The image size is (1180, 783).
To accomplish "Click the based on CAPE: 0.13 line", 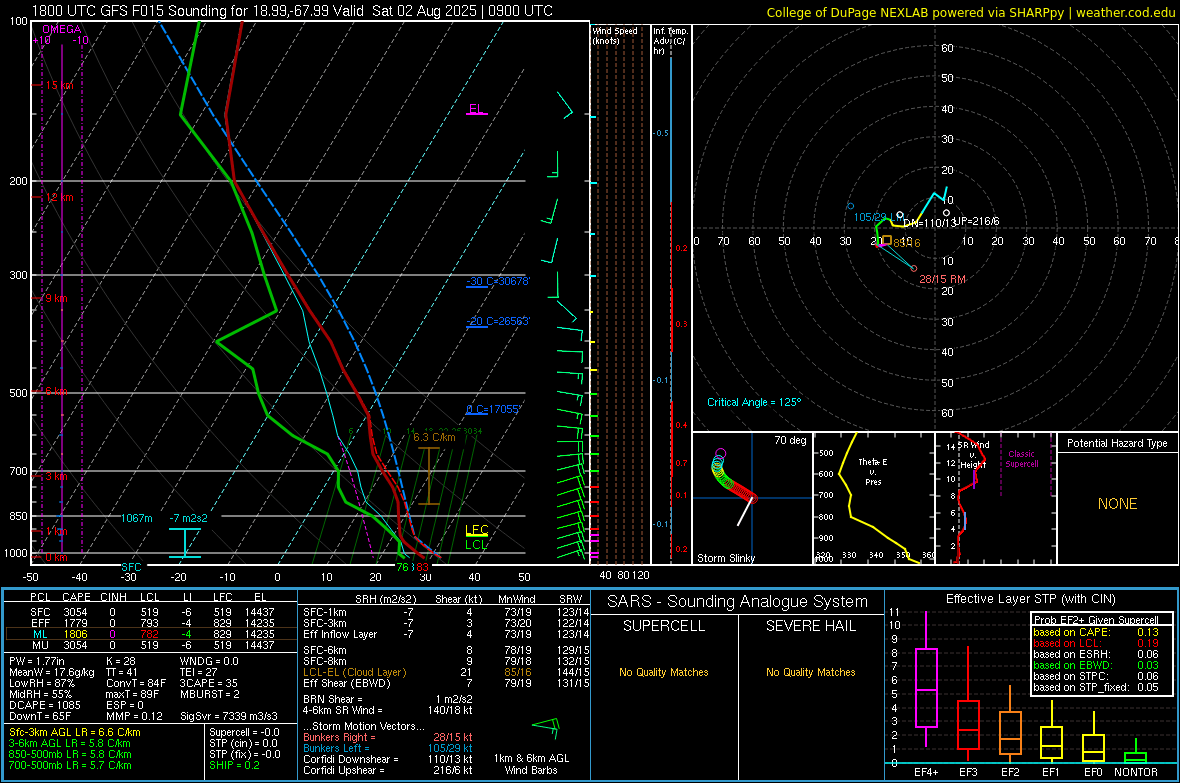I will tap(1096, 632).
